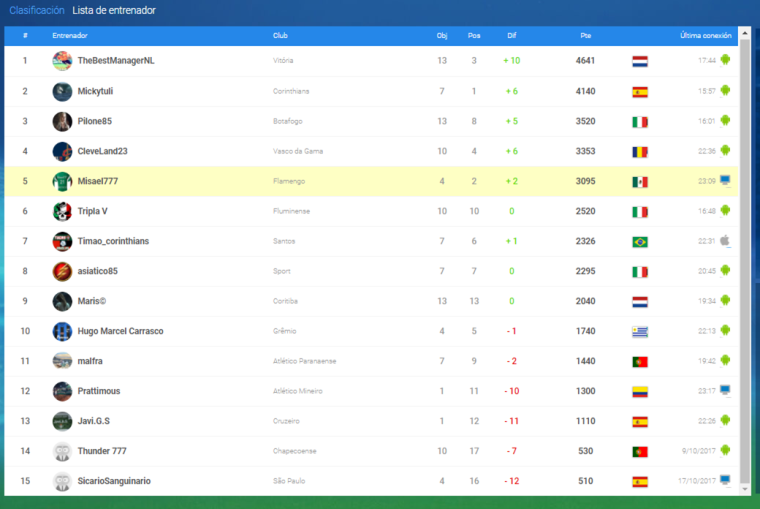The height and width of the screenshot is (509, 760).
Task: Click last connection date 17/10/2017
Action: click(x=697, y=481)
